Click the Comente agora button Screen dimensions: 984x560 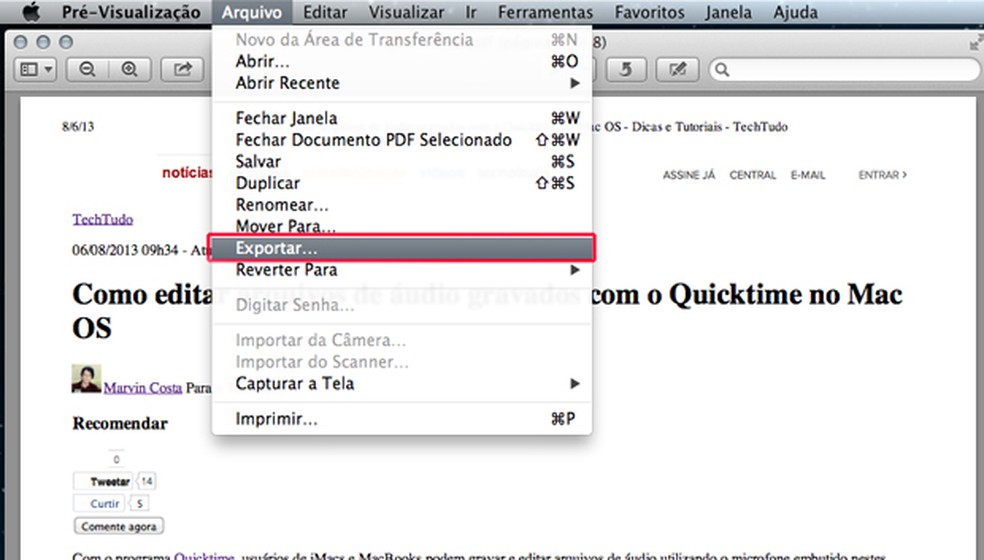[119, 526]
